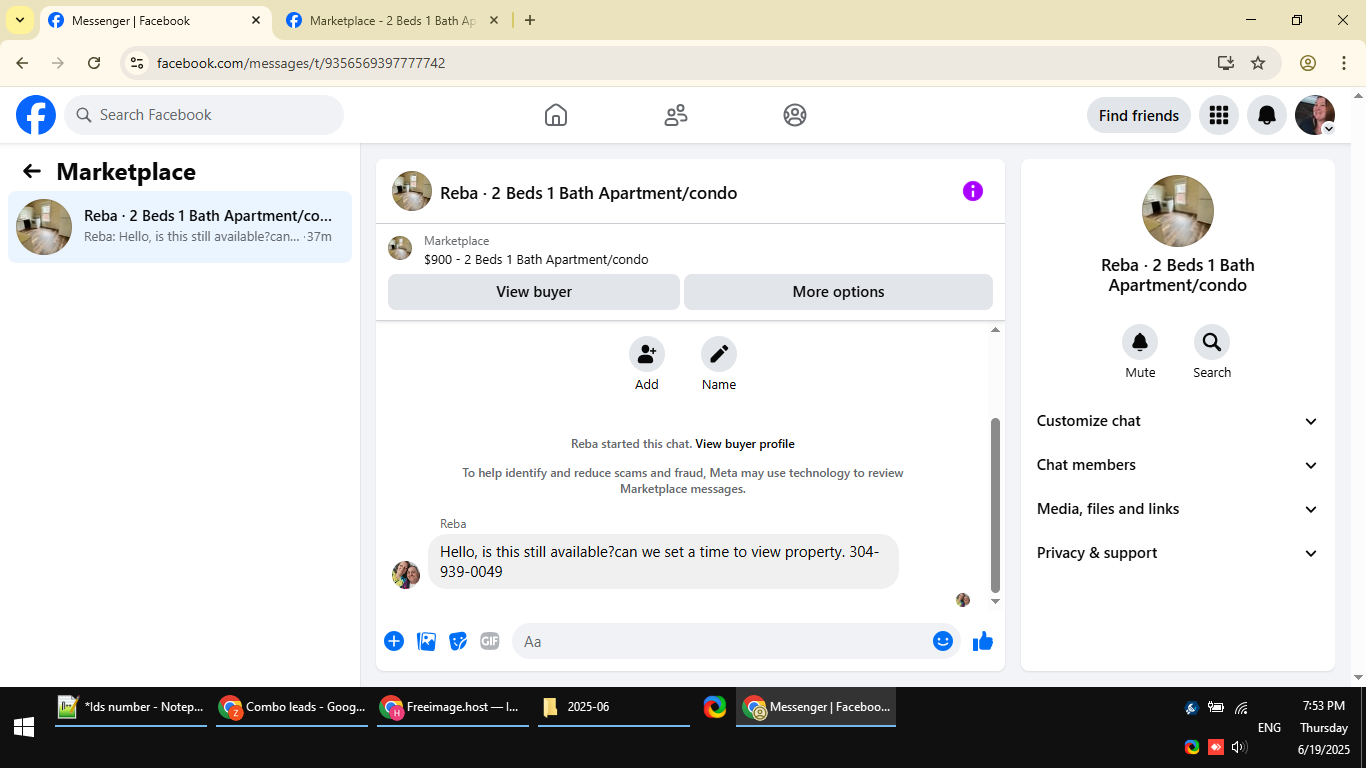Click the scroll-down arrow of chat scrollbar
This screenshot has height=768, width=1366.
click(995, 601)
